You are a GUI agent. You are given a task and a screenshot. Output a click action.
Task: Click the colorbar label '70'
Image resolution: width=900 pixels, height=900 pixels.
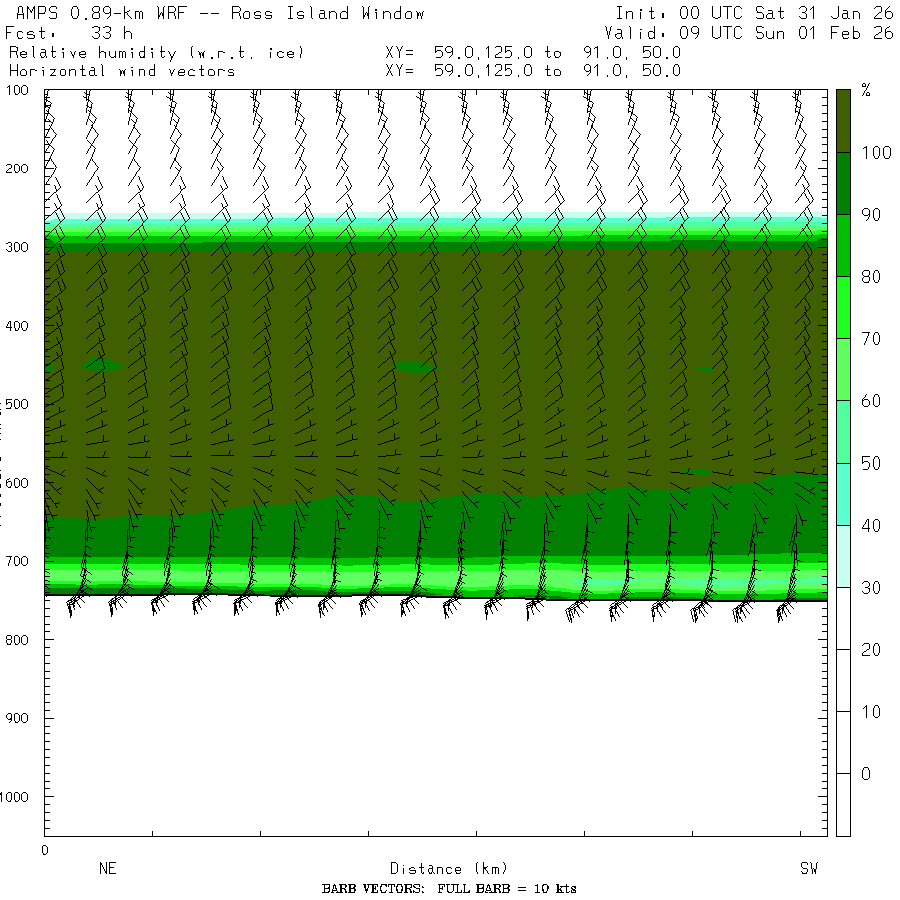point(871,339)
